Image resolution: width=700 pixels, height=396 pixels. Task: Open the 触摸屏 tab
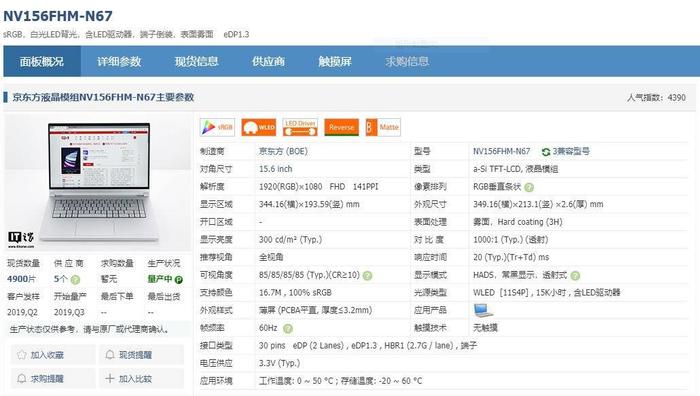tap(335, 61)
